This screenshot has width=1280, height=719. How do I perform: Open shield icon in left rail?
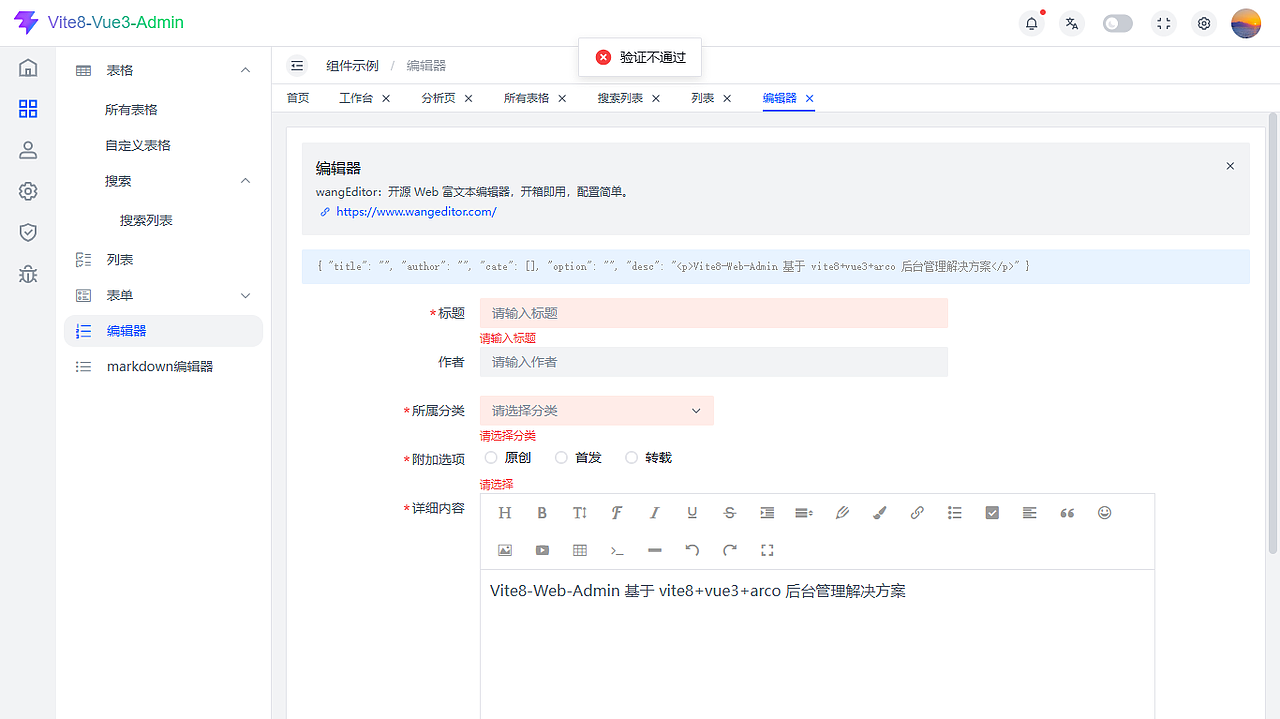[28, 232]
